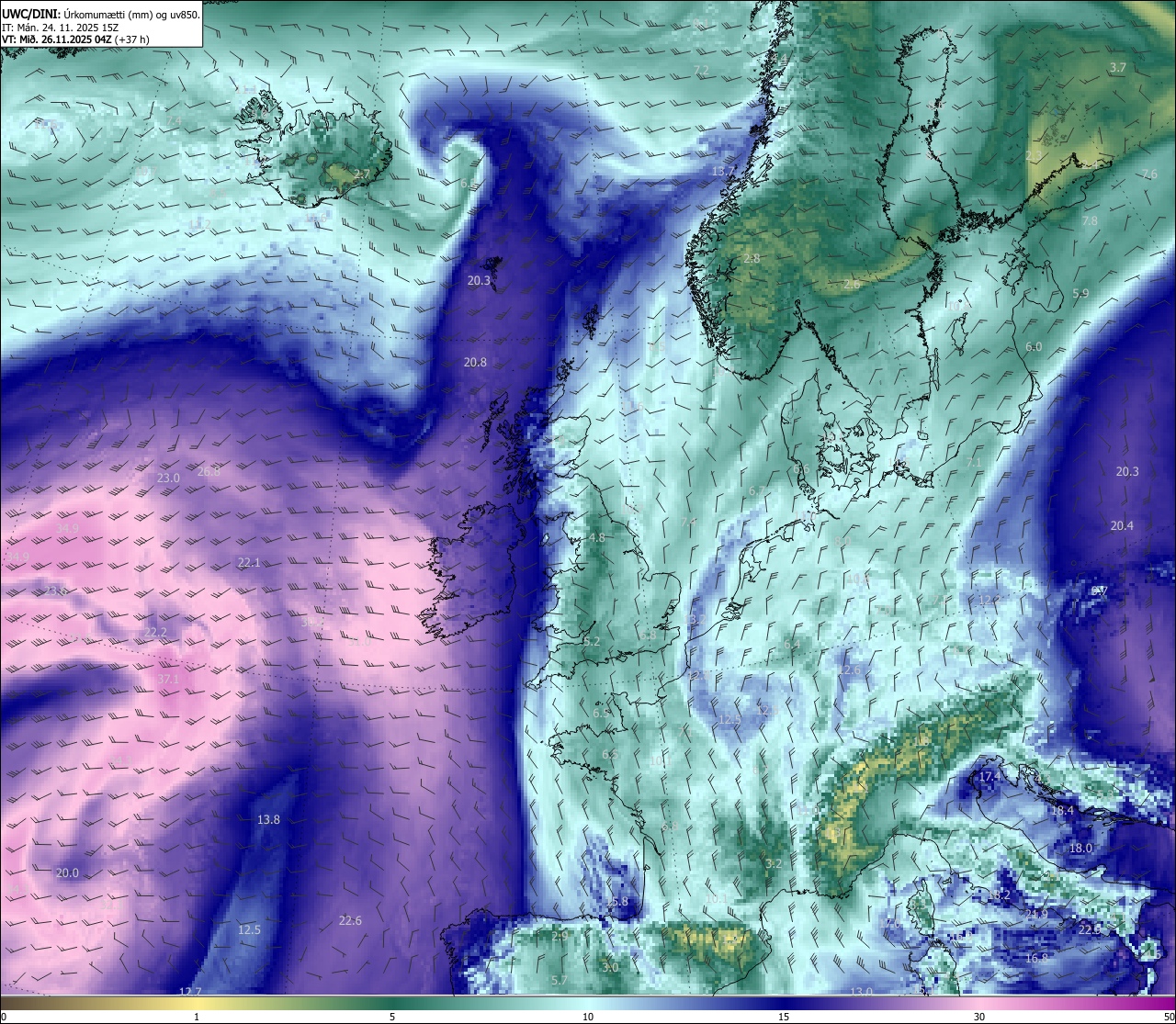Click the 20.8 value label
This screenshot has width=1176, height=1024.
(x=475, y=363)
